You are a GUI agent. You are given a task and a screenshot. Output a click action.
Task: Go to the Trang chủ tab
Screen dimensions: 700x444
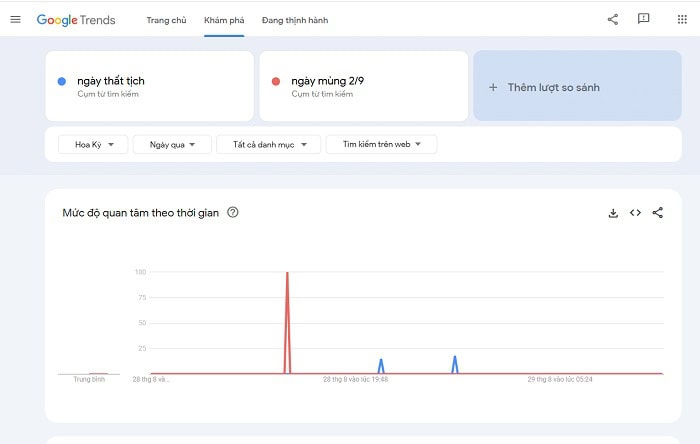tap(166, 20)
